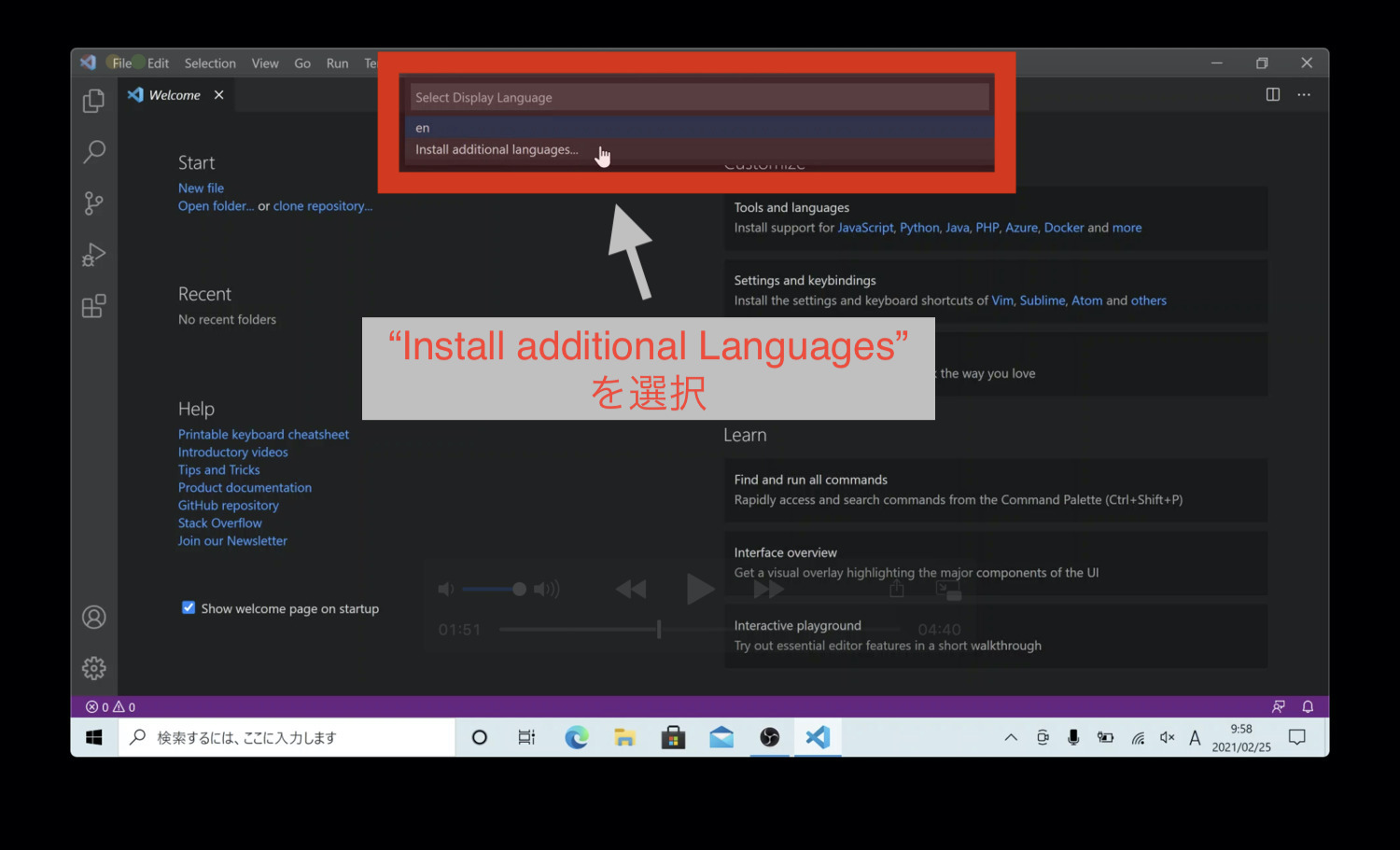
Task: Open the Search view in the activity bar
Action: (x=93, y=151)
